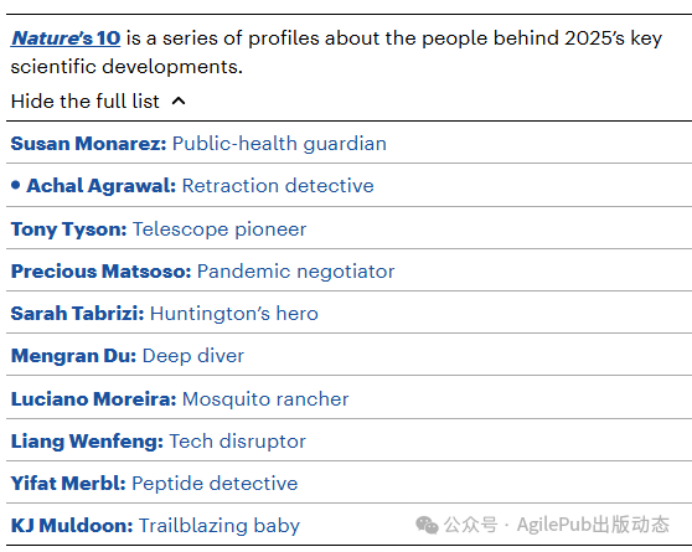Open the Nature's 10 link
Screen dimensions: 692x552
[x=66, y=39]
